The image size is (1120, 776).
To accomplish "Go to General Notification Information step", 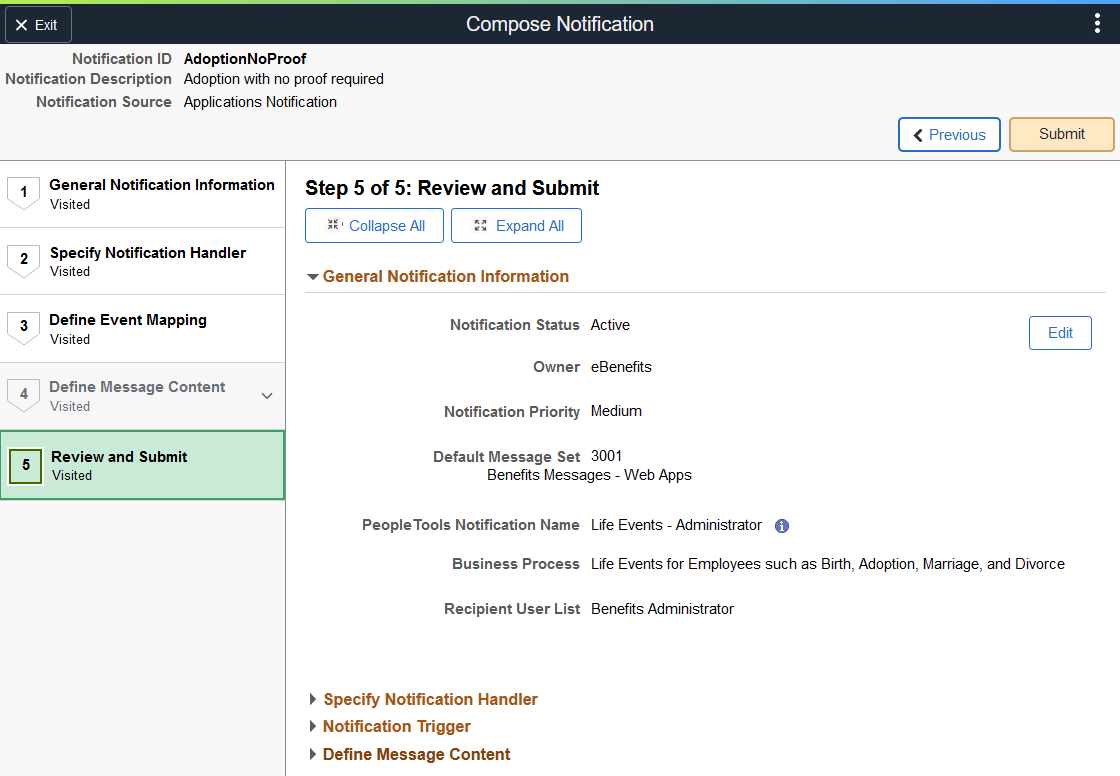I will tap(142, 194).
